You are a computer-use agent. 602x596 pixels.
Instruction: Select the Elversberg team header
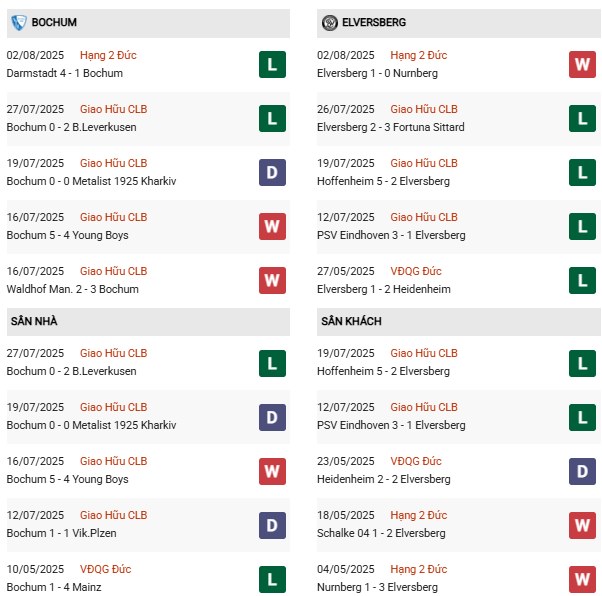click(x=376, y=22)
